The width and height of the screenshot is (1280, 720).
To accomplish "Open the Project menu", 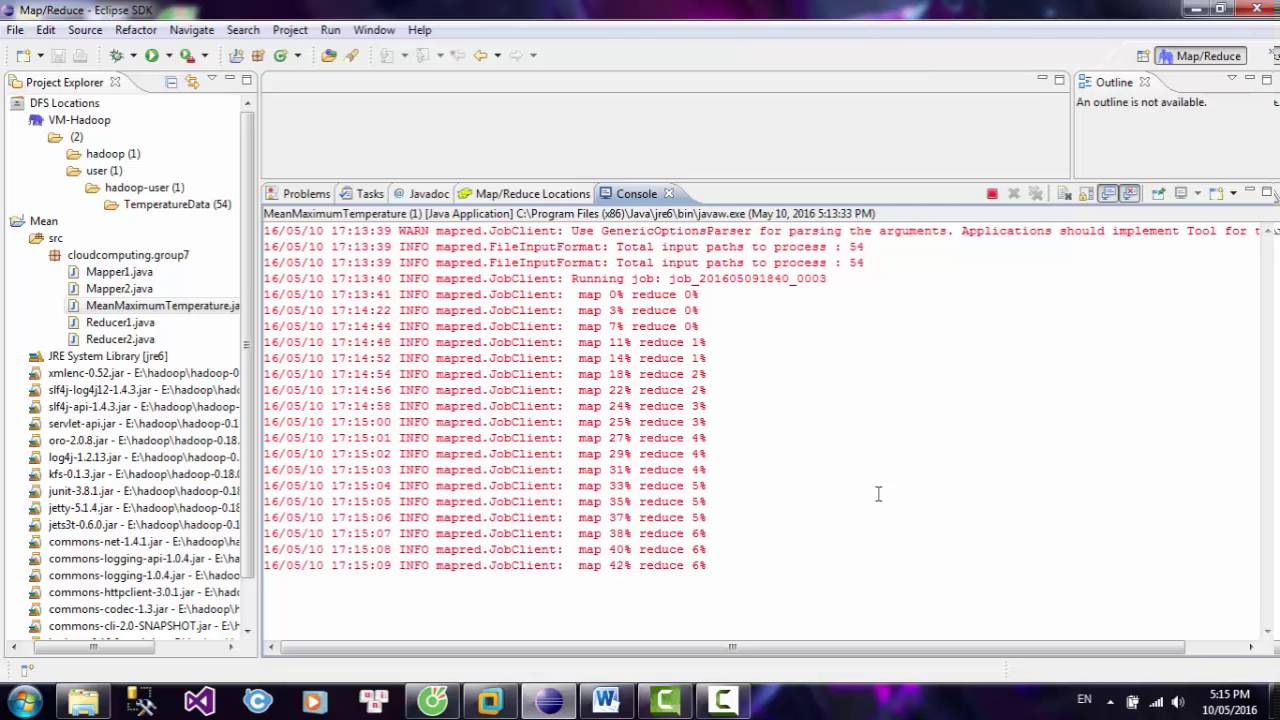I will coord(290,30).
